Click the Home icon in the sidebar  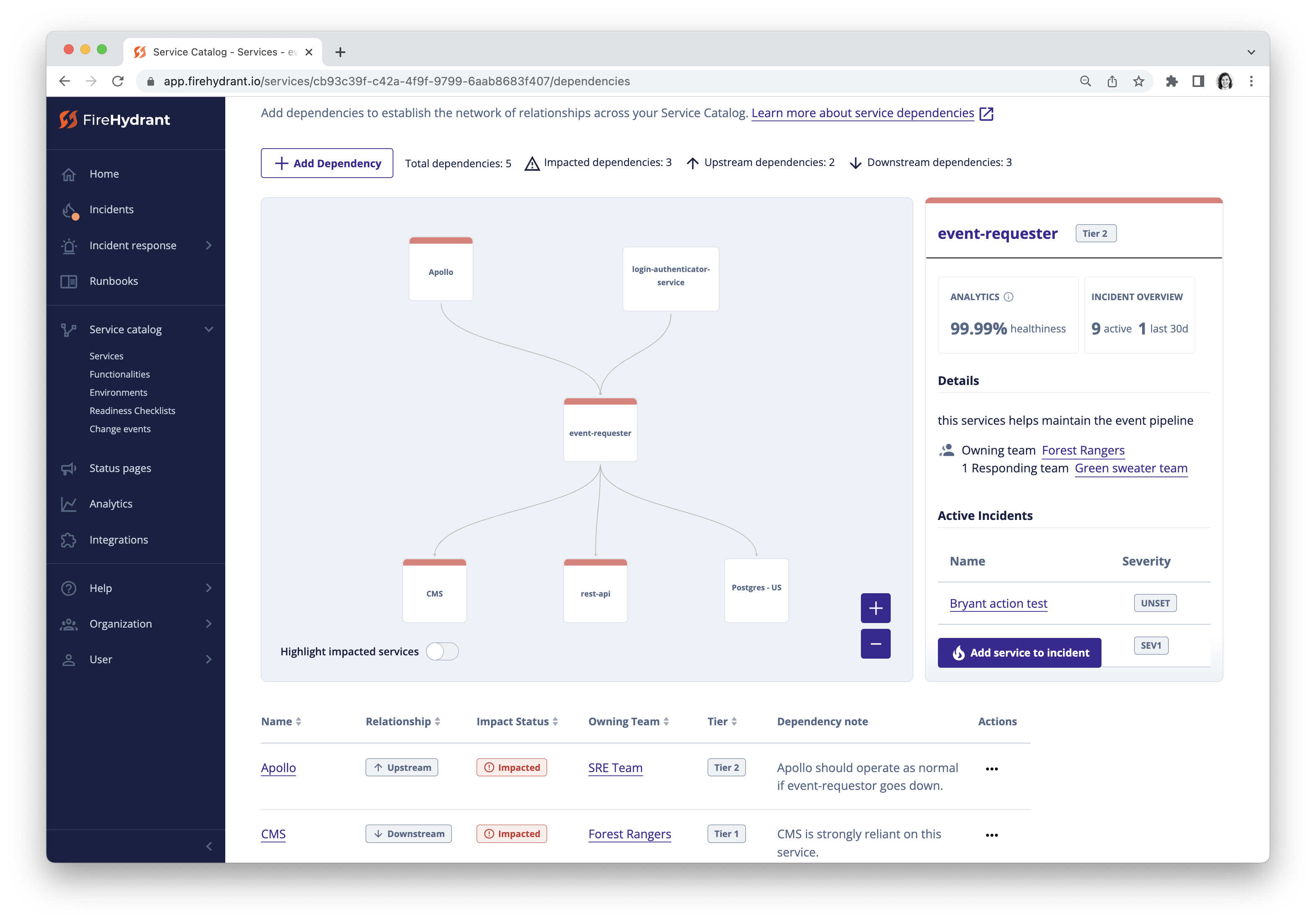pyautogui.click(x=69, y=174)
